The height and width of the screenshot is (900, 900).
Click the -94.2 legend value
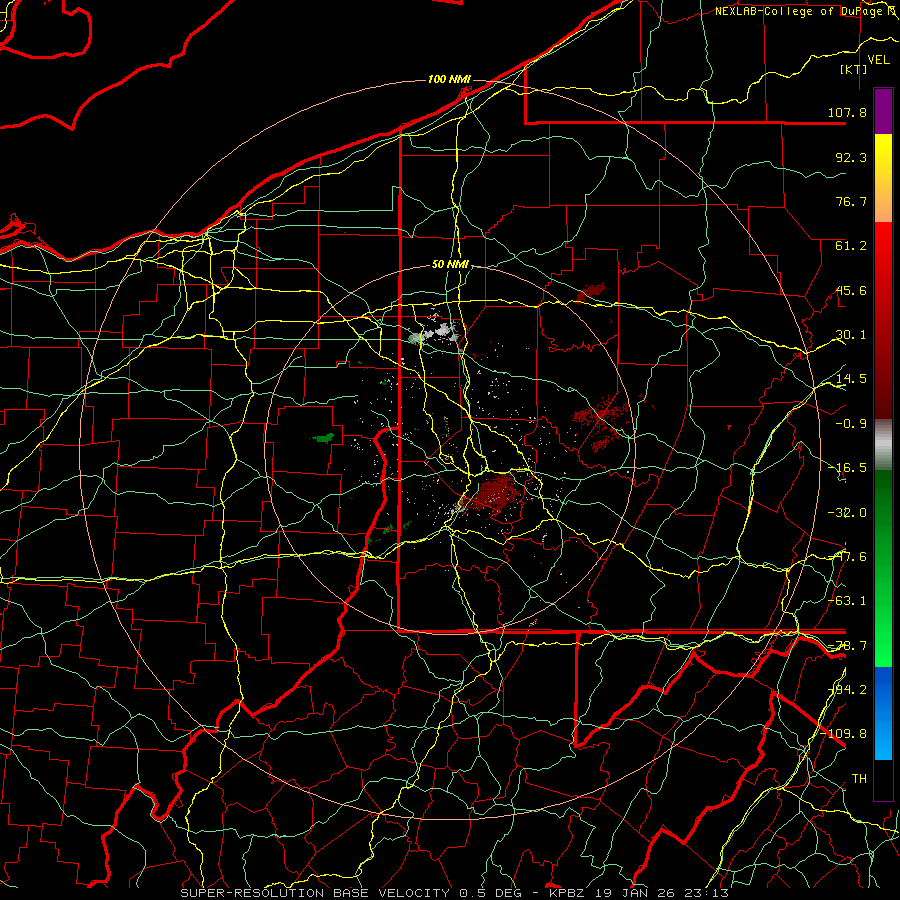click(847, 690)
